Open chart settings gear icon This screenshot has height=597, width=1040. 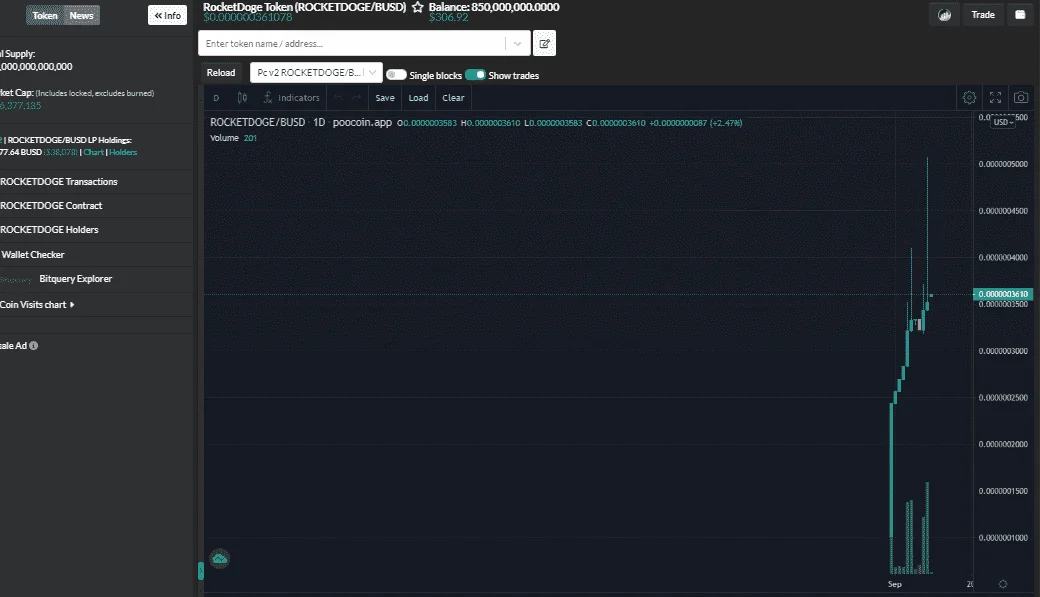click(x=969, y=98)
